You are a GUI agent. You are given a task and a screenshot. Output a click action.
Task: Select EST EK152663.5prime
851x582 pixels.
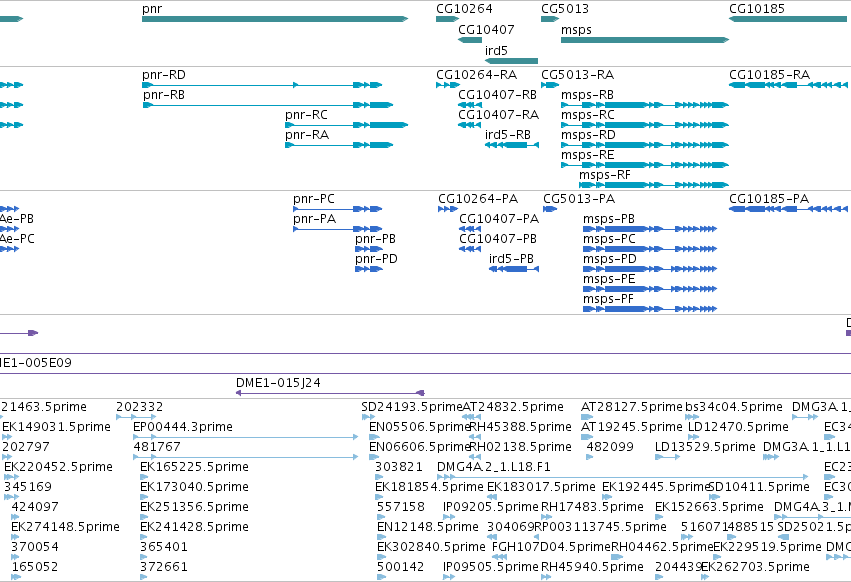pyautogui.click(x=660, y=517)
